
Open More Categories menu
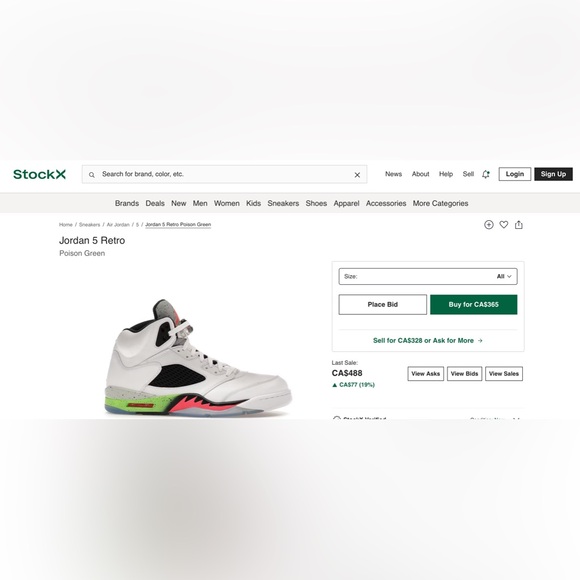pos(440,203)
